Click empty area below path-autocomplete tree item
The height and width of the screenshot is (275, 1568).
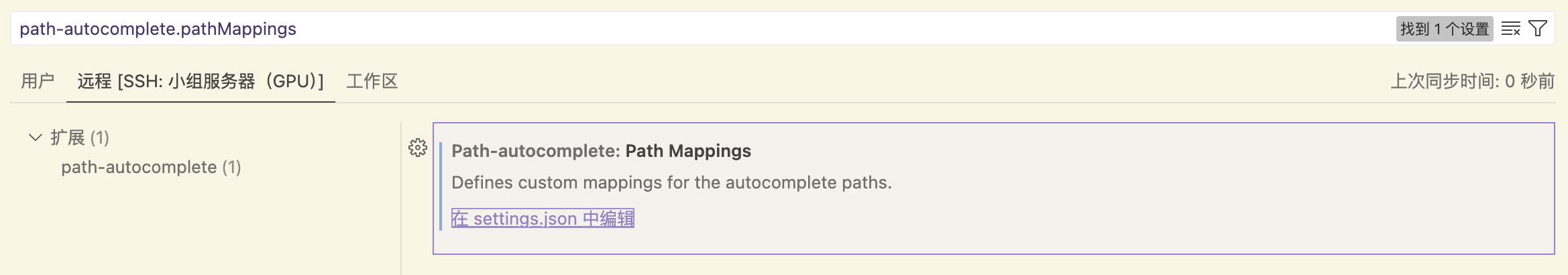[x=201, y=228]
